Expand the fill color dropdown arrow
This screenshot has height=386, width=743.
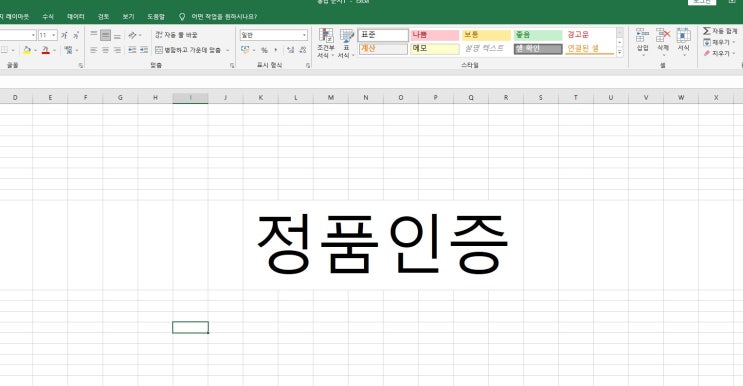(x=35, y=50)
